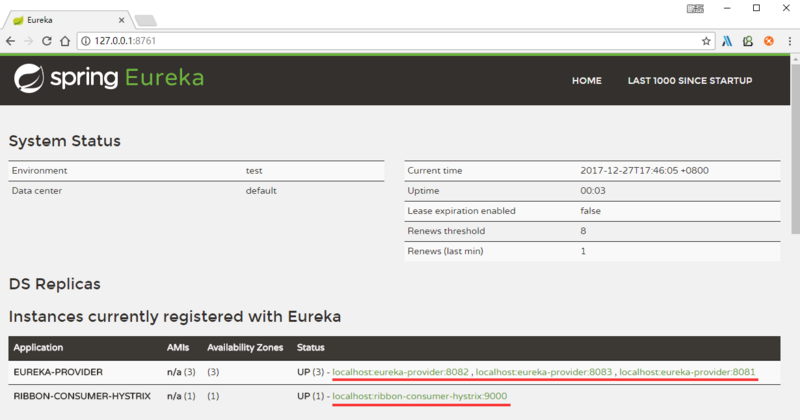Viewport: 800px width, 420px height.
Task: Minimize the browser window
Action: pyautogui.click(x=727, y=8)
